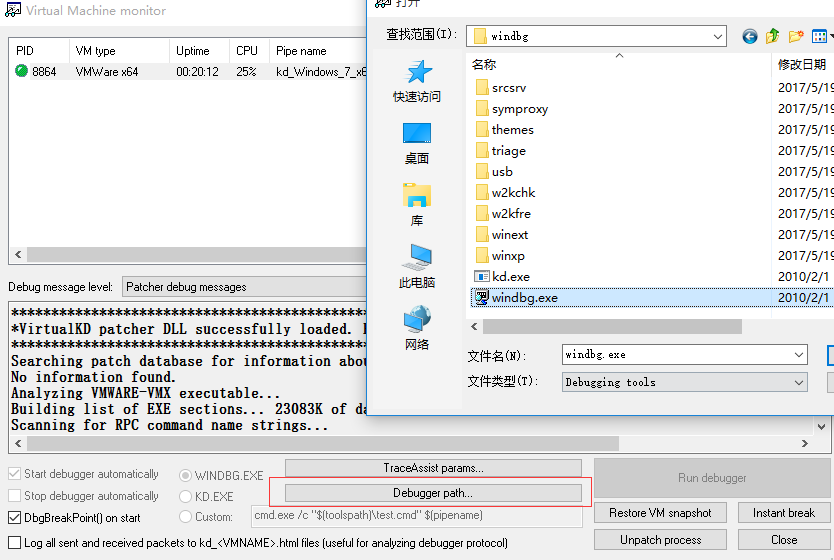Click the Debugger path button
The image size is (834, 560).
pyautogui.click(x=433, y=493)
